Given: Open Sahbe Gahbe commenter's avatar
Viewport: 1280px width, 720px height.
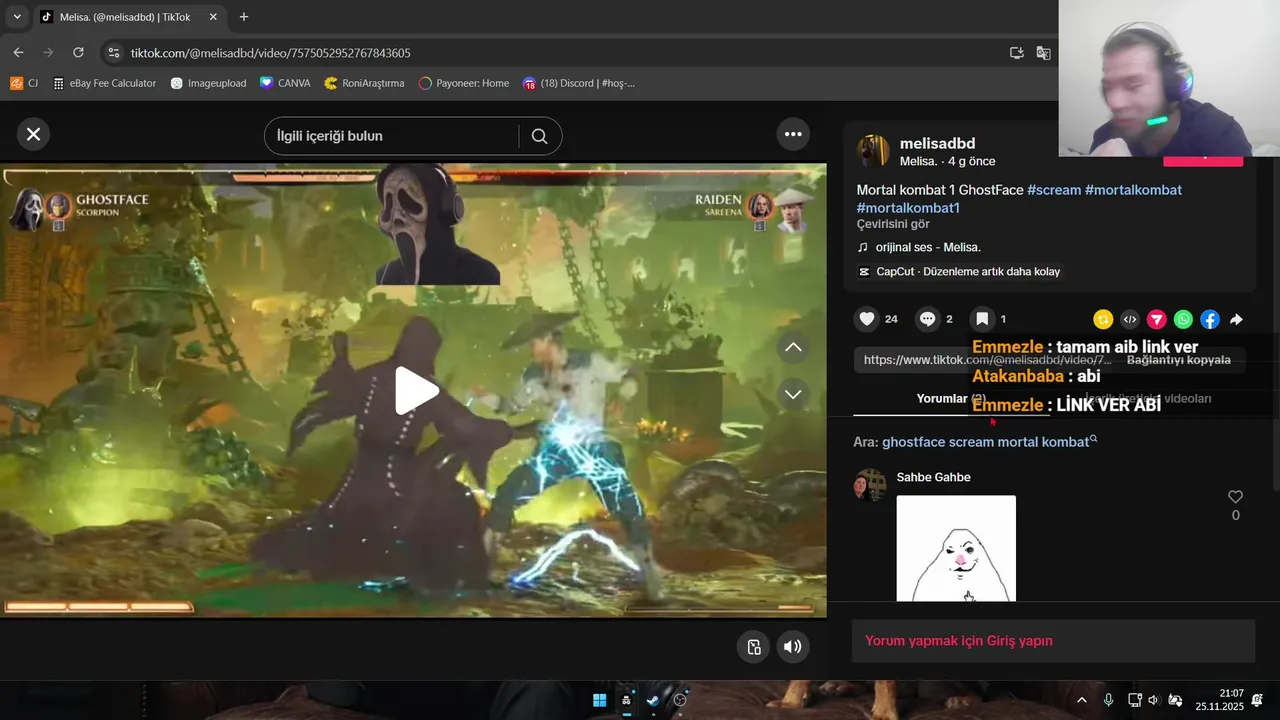Looking at the screenshot, I should coord(870,485).
